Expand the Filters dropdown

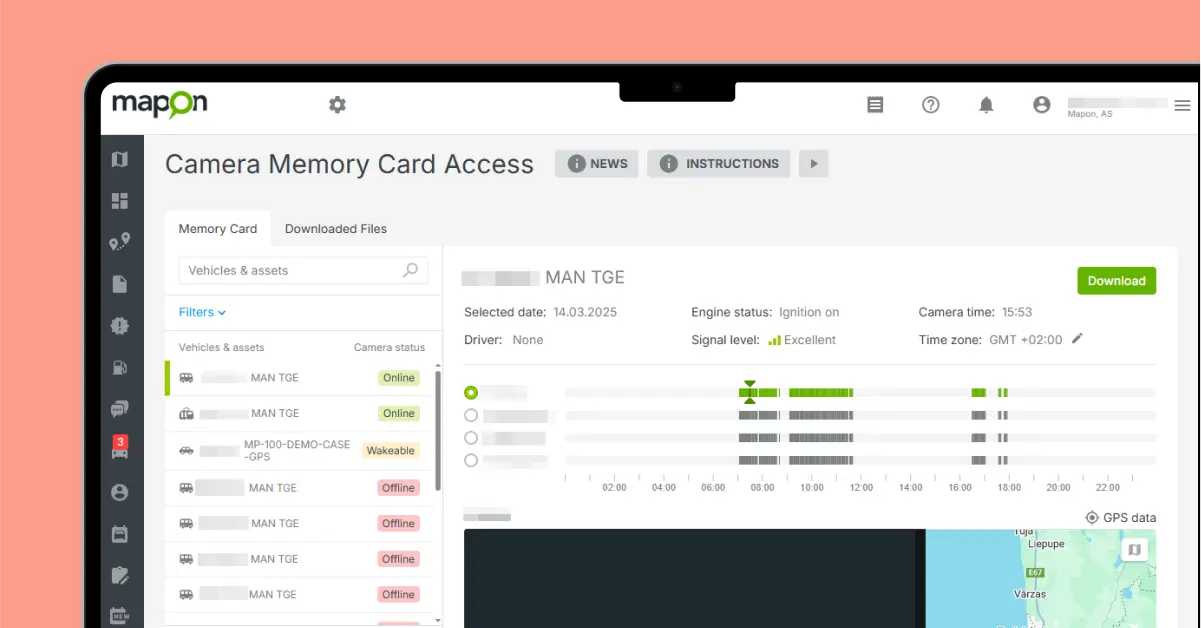click(202, 312)
